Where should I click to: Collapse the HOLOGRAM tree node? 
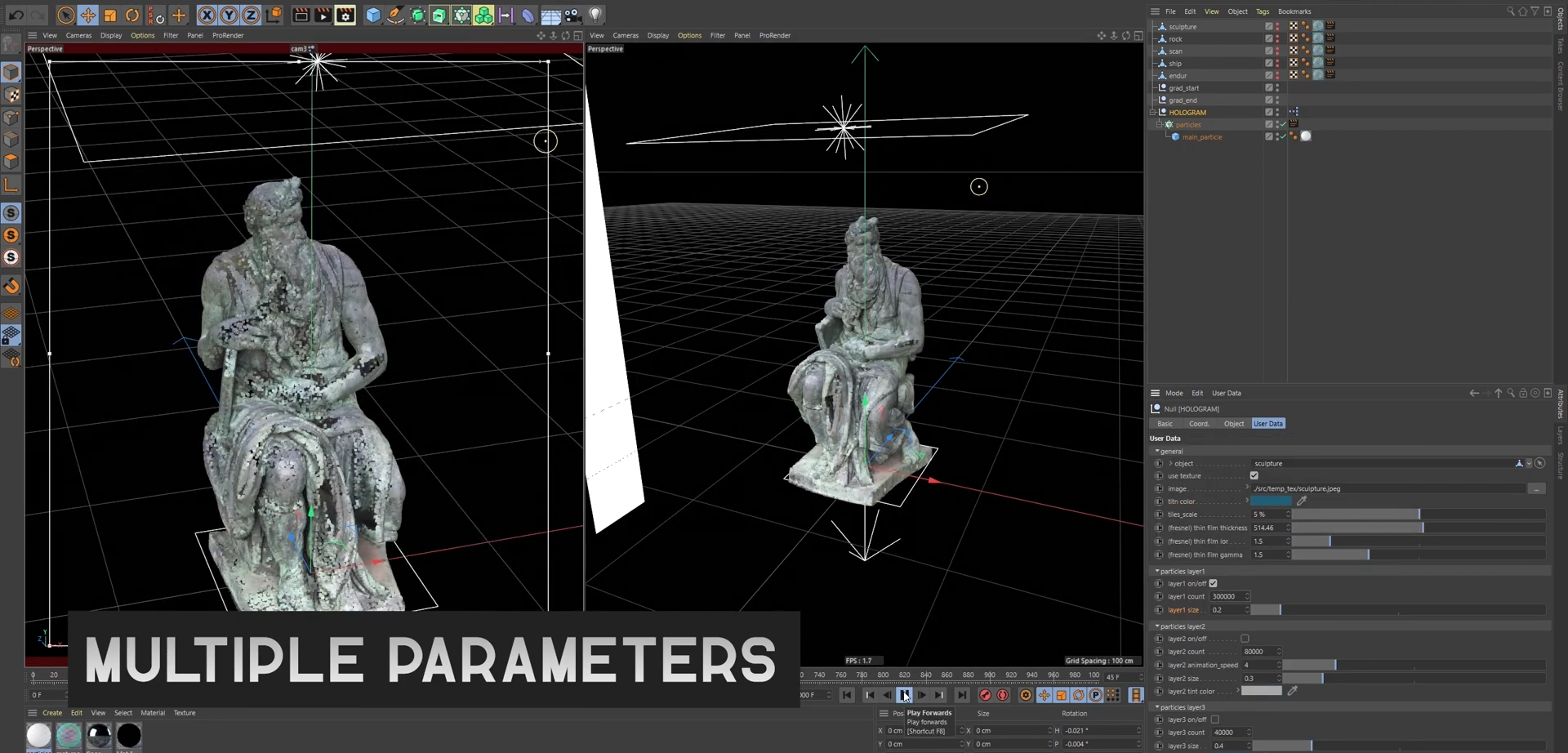coord(1152,112)
